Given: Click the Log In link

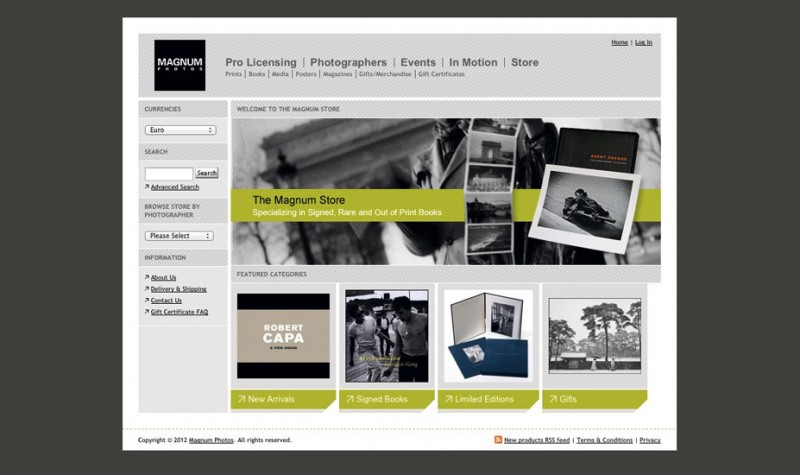Looking at the screenshot, I should [643, 42].
